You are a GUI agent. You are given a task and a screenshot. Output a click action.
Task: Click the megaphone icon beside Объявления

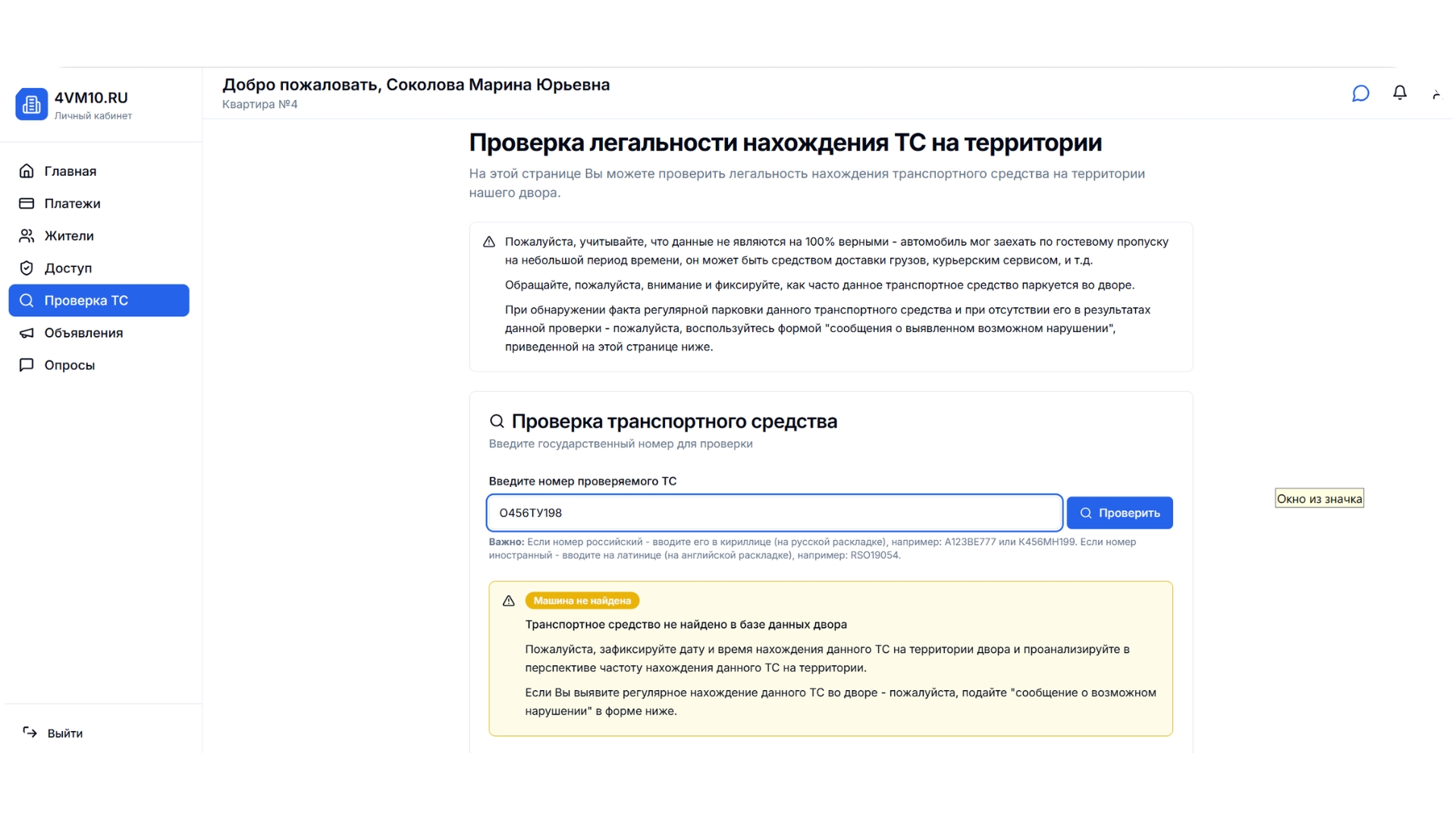coord(27,333)
